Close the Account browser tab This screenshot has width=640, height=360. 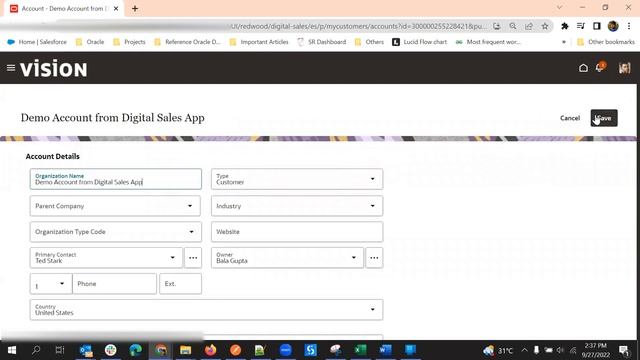(116, 8)
